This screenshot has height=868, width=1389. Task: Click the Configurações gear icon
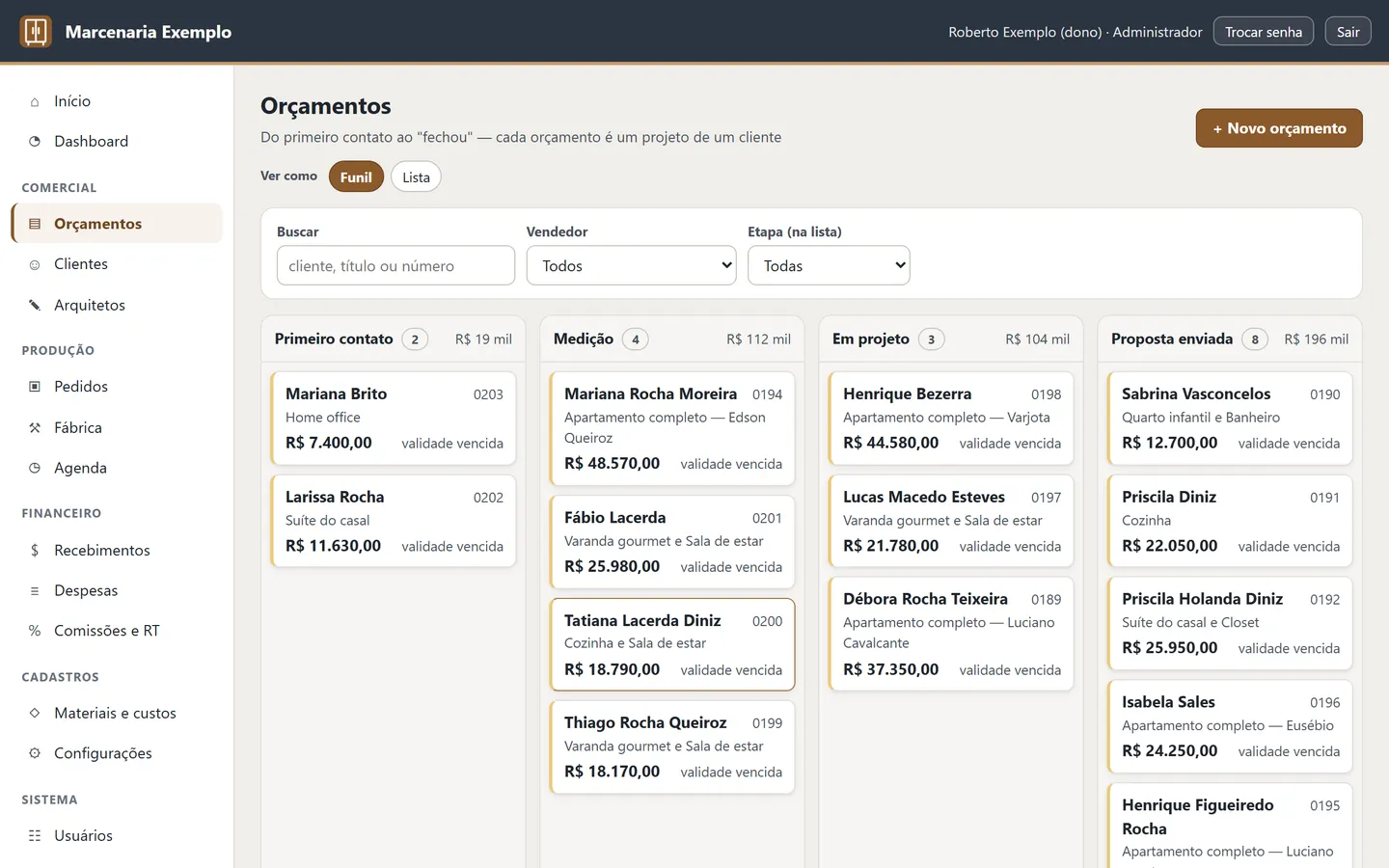click(35, 754)
